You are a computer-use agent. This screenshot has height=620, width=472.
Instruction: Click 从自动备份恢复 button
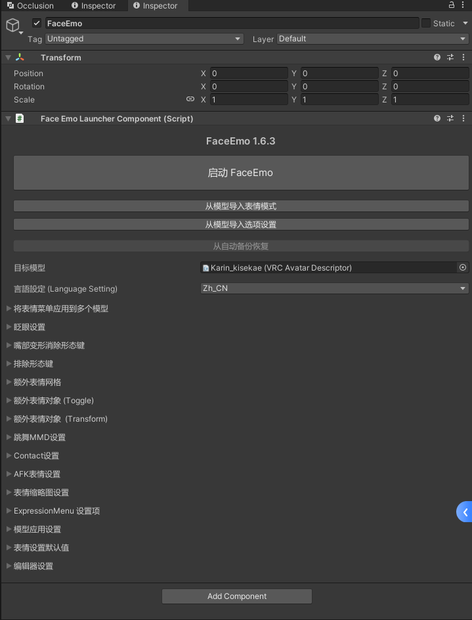241,246
